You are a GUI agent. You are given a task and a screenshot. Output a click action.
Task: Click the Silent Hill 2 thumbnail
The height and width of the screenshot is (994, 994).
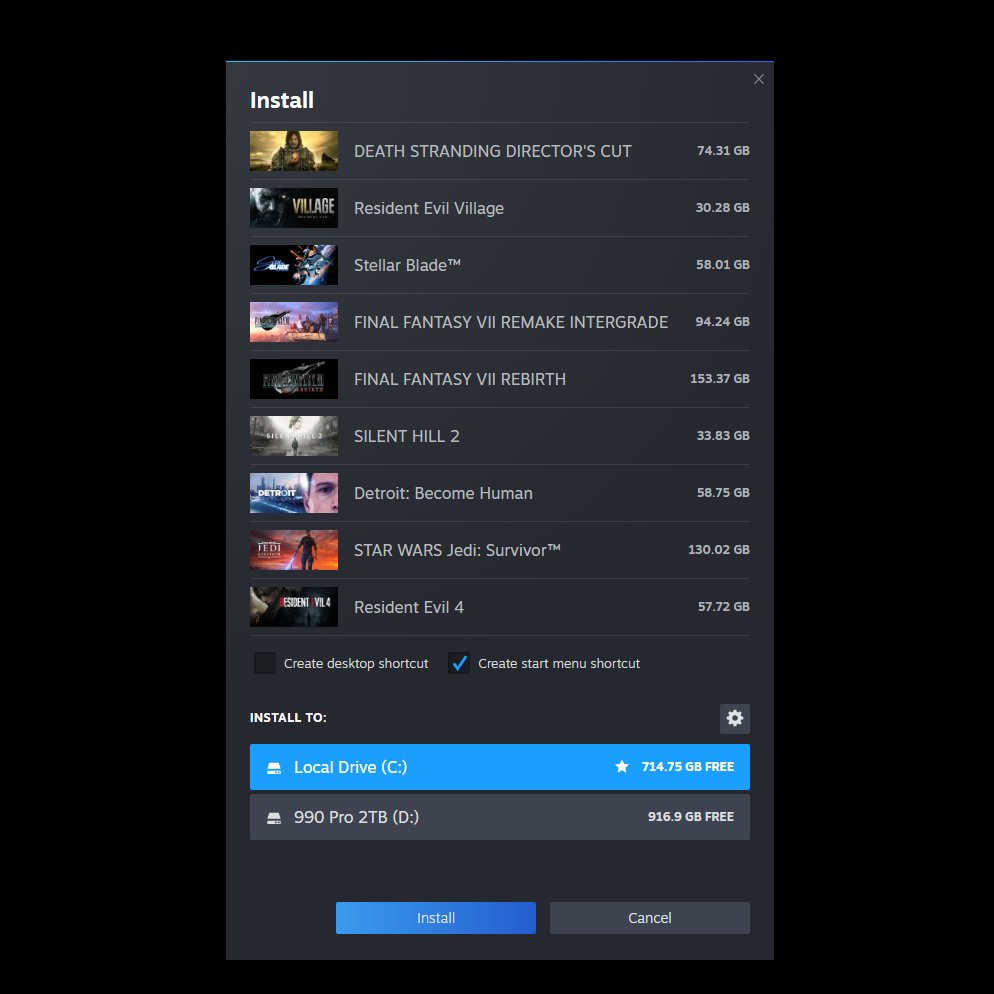[x=294, y=436]
